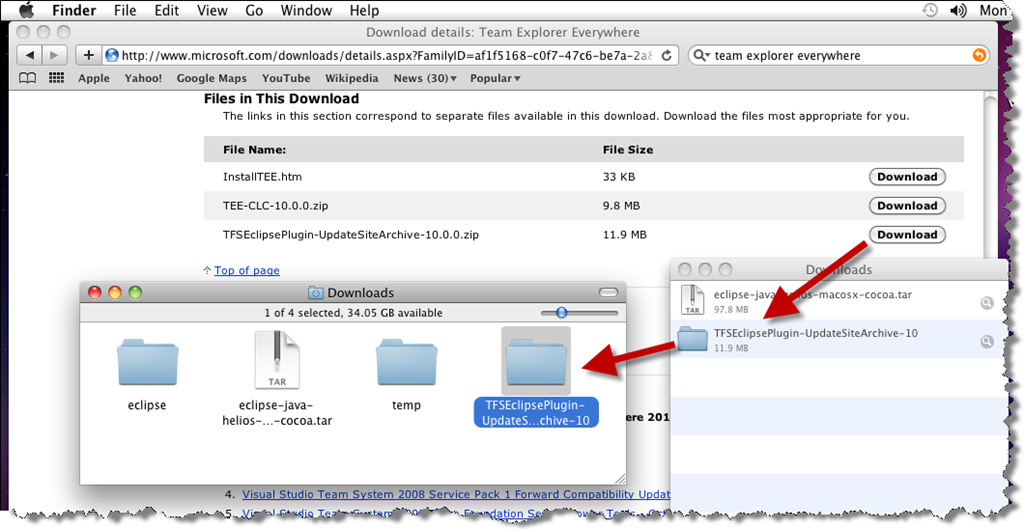This screenshot has height=529, width=1024.
Task: Click the '9.8 MB' file size cell
Action: [621, 206]
